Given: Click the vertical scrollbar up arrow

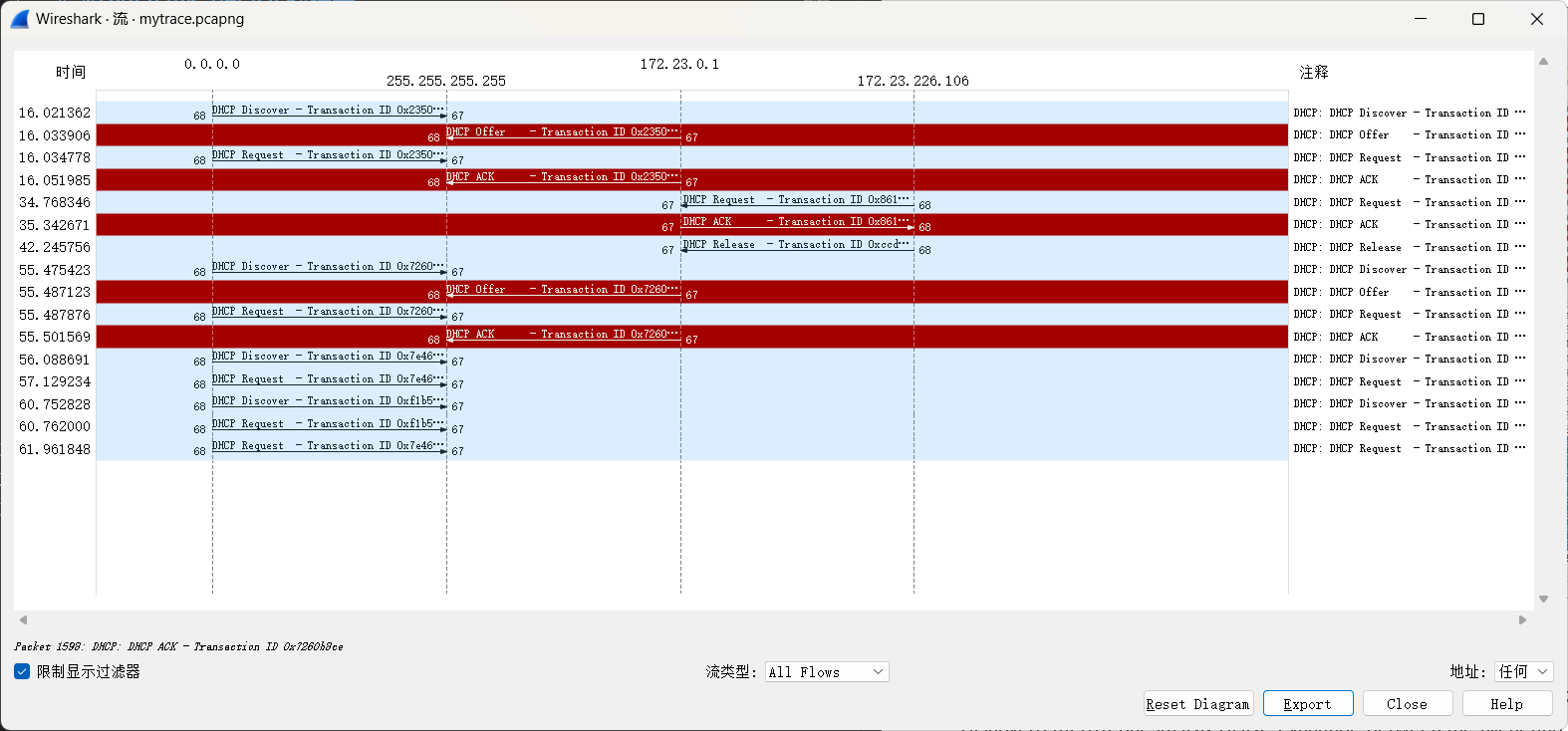Looking at the screenshot, I should pos(1543,62).
